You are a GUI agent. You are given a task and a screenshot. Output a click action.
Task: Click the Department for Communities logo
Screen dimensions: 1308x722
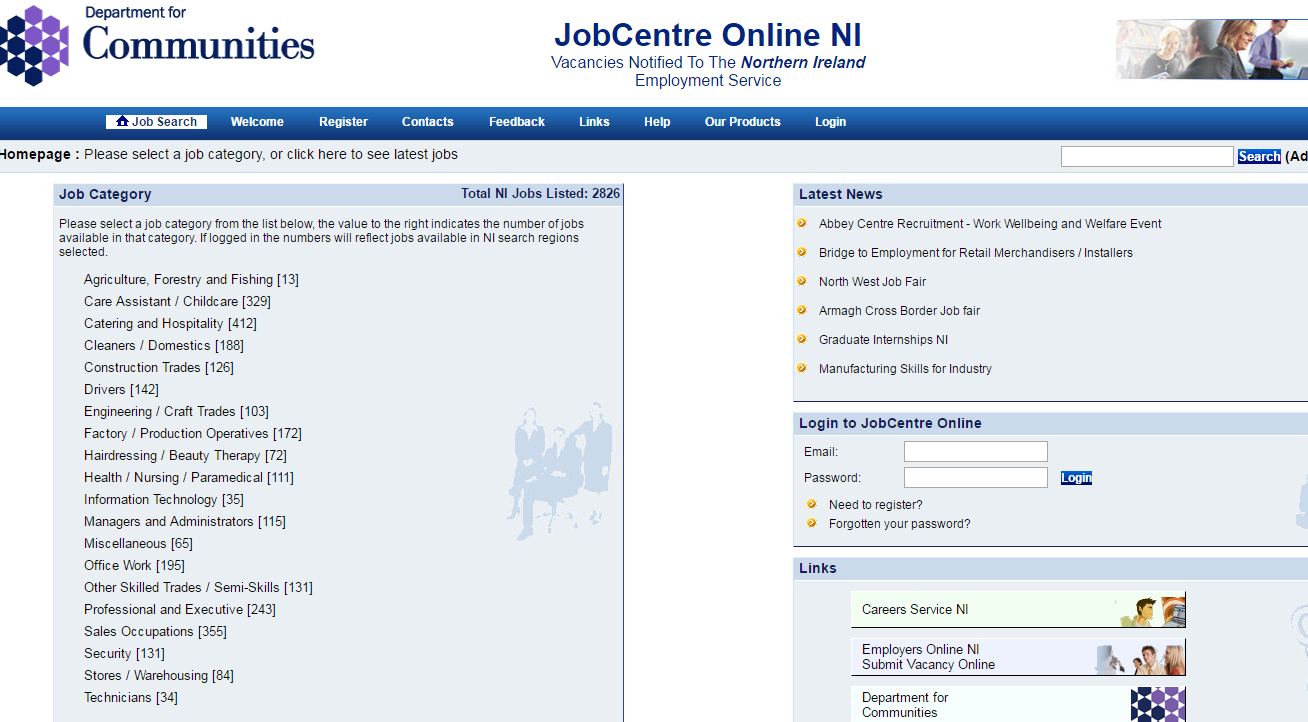[x=157, y=44]
